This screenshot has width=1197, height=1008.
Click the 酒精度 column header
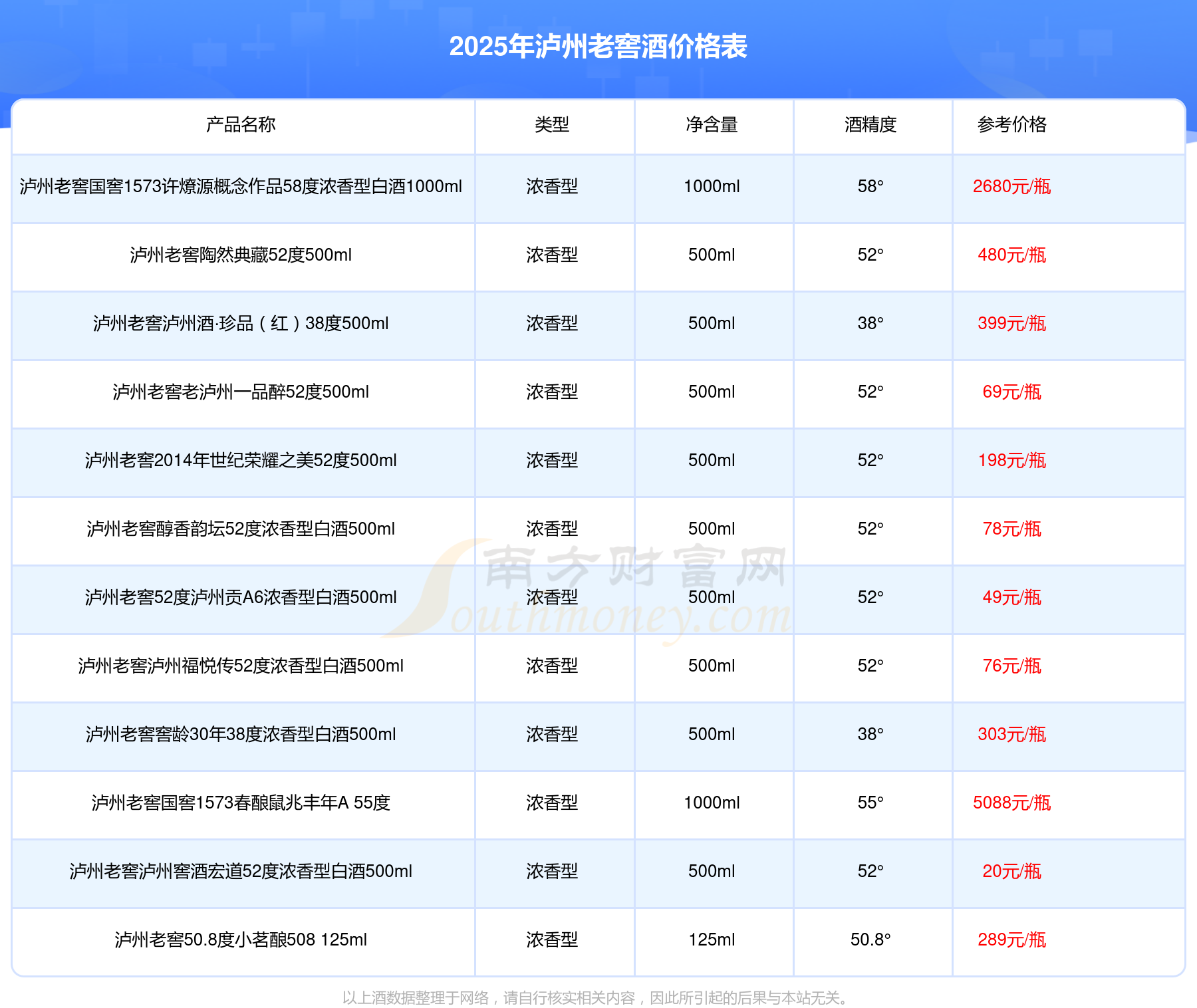pyautogui.click(x=870, y=124)
